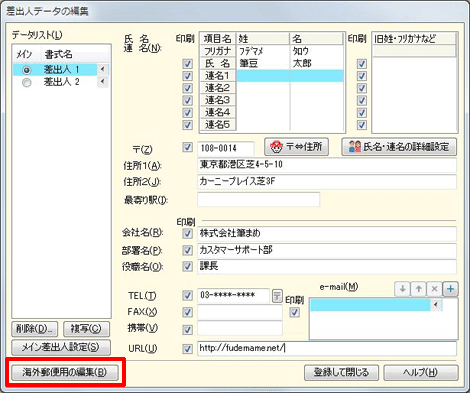This screenshot has height=393, width=470.
Task: Click the 最寄り駅 input field
Action: click(x=259, y=200)
